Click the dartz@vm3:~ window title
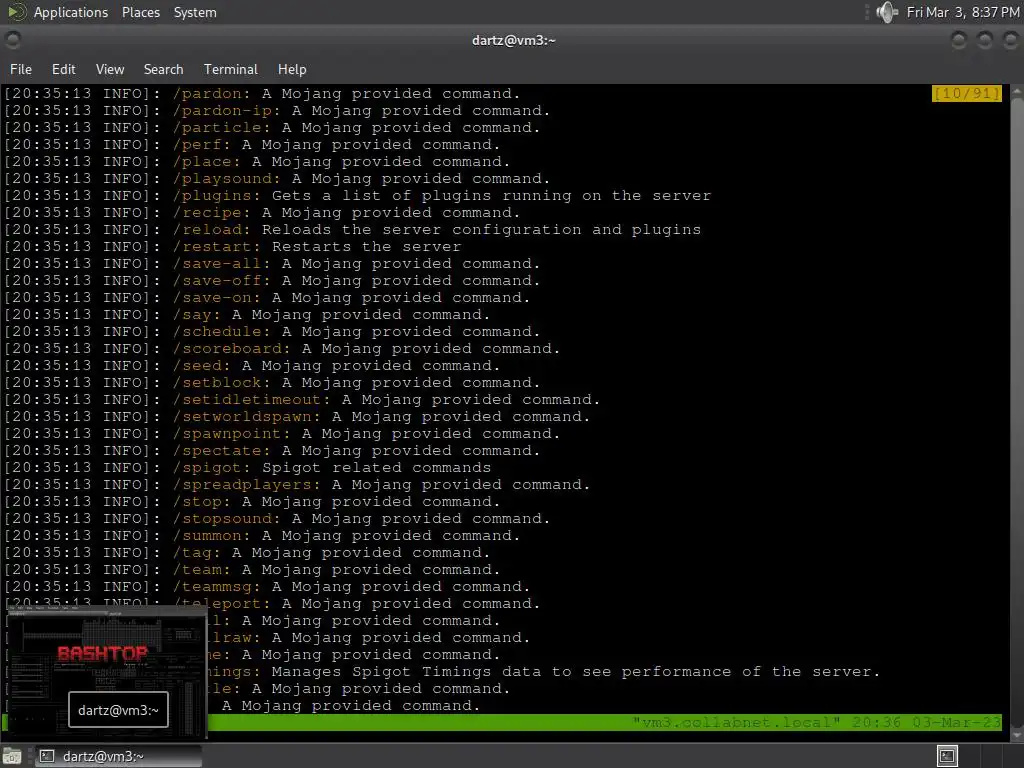Image resolution: width=1024 pixels, height=768 pixels. 513,40
